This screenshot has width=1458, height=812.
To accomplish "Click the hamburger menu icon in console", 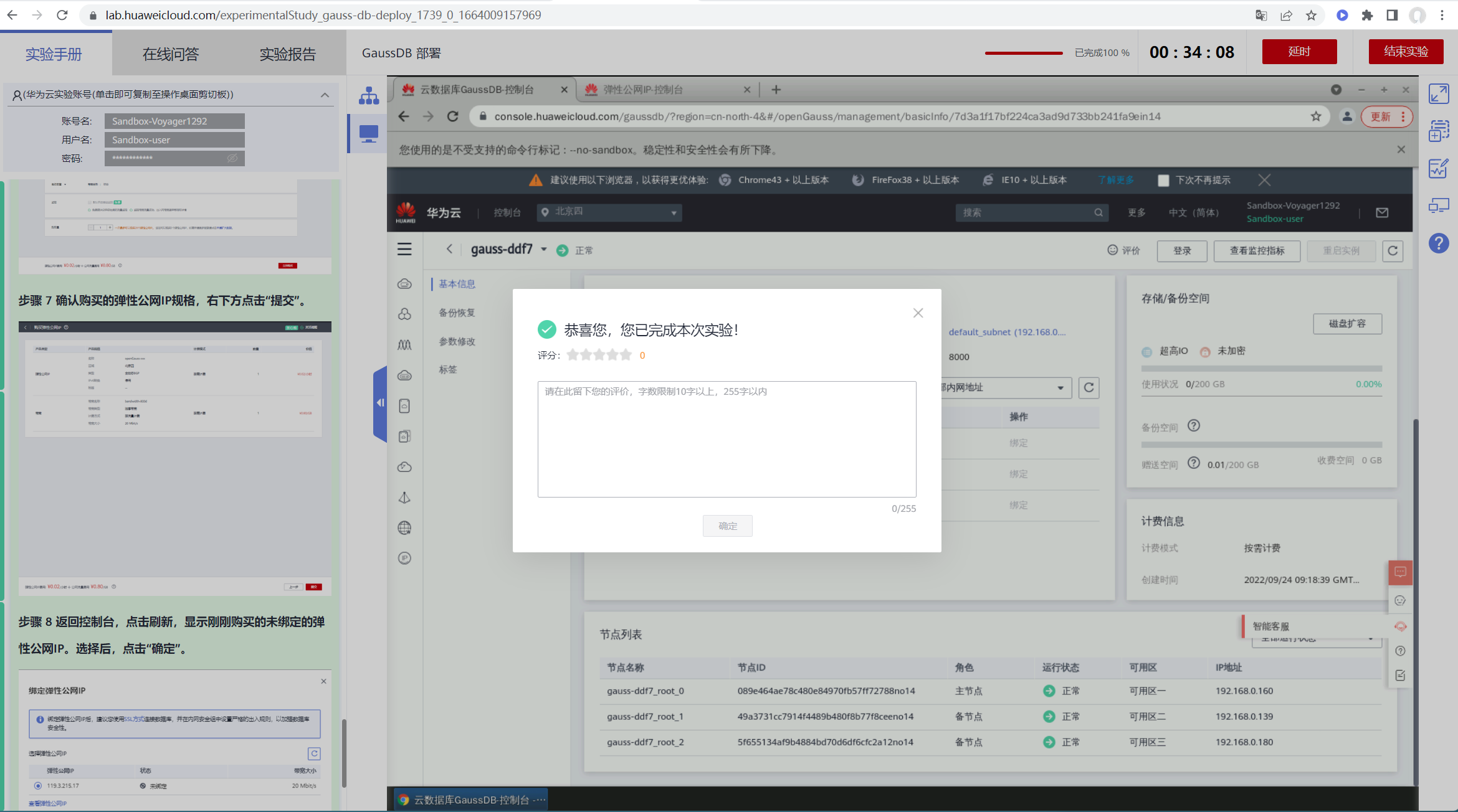I will (x=404, y=249).
